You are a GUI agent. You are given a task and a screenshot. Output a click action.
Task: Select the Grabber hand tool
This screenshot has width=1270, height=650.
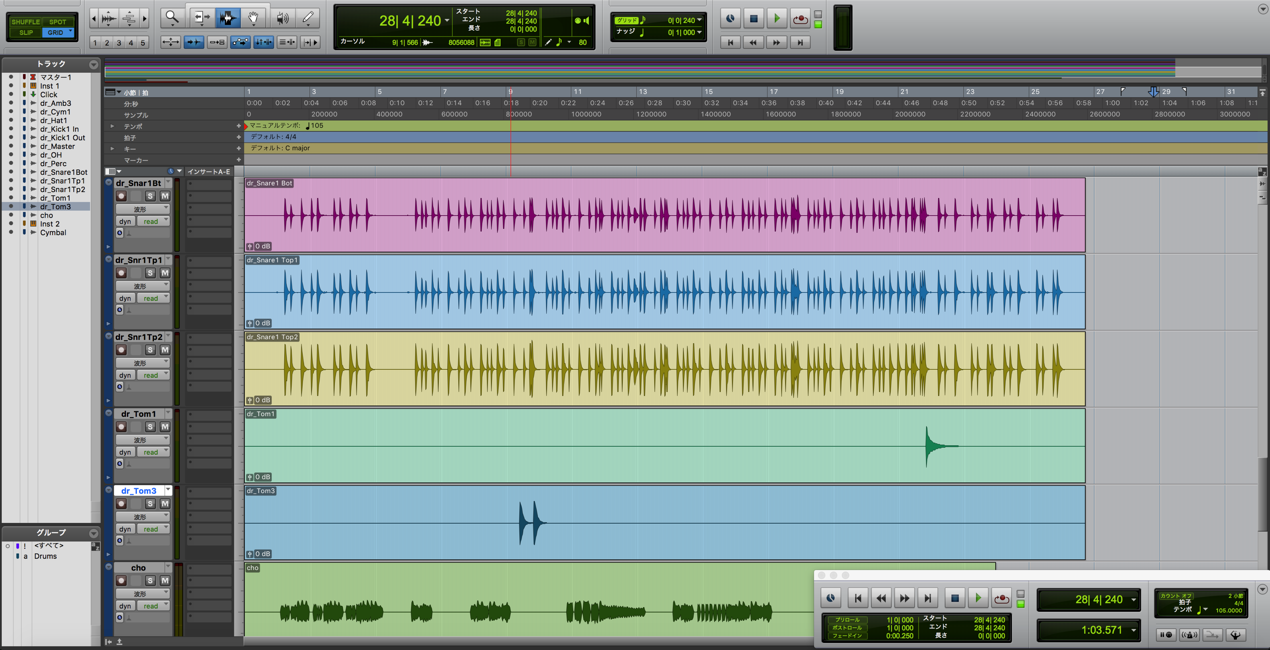254,18
